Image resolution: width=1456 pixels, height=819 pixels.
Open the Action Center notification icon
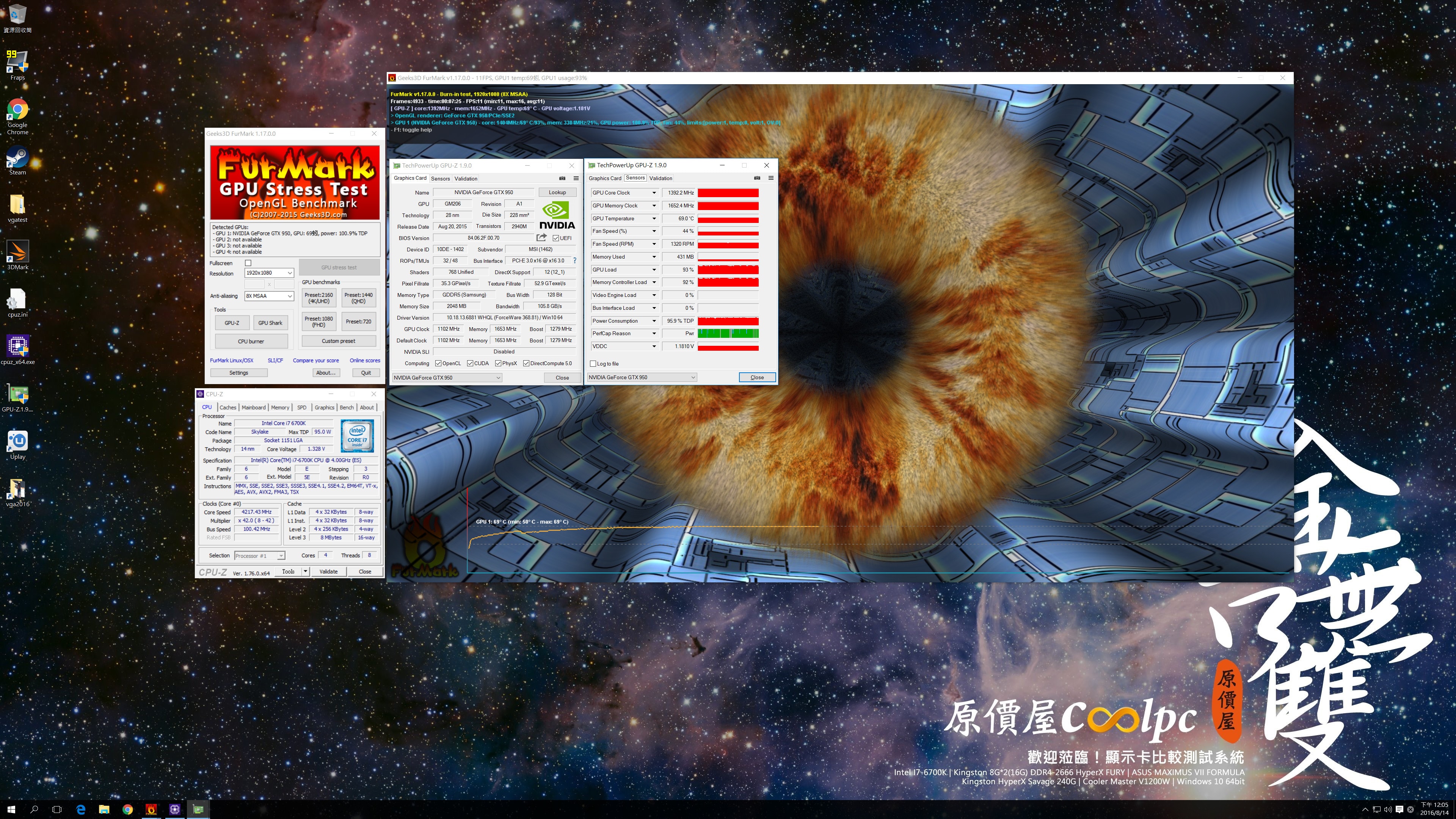pos(1399,810)
